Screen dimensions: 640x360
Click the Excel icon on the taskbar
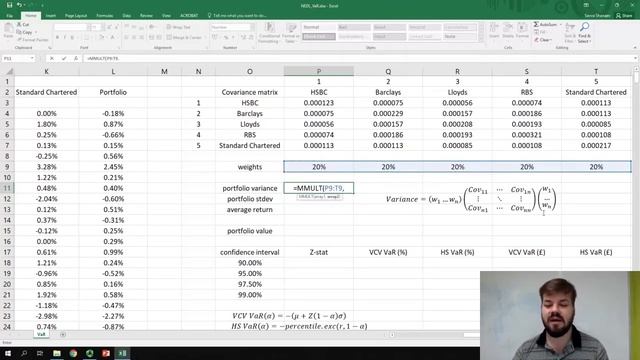122,353
